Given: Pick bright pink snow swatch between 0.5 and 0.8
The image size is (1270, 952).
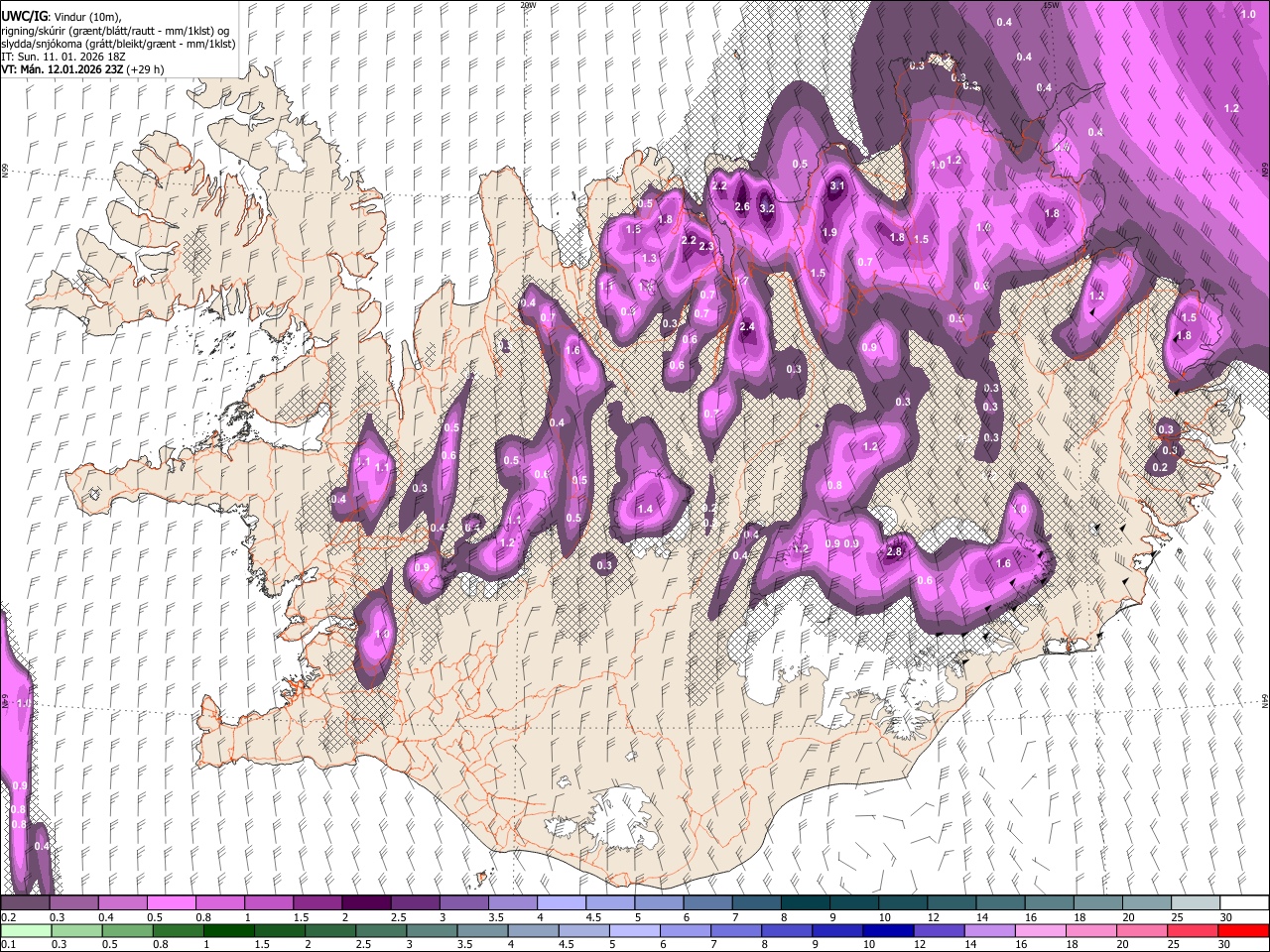Looking at the screenshot, I should pyautogui.click(x=172, y=902).
